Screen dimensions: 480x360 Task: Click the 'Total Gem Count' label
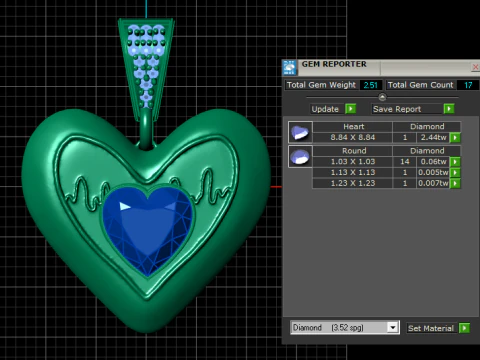click(420, 85)
